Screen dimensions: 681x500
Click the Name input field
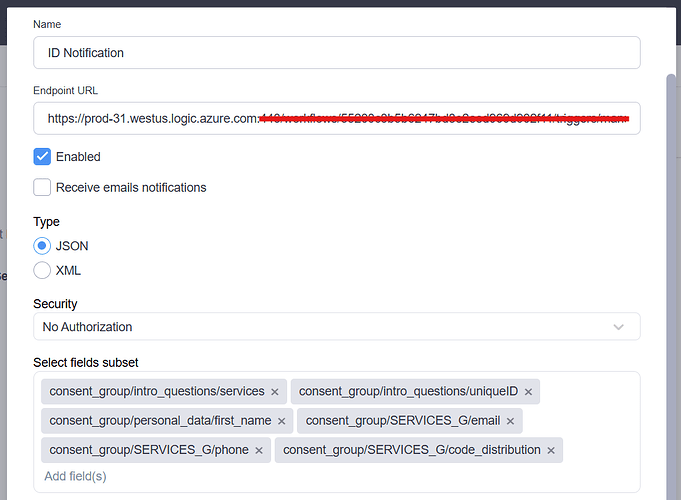pyautogui.click(x=336, y=53)
